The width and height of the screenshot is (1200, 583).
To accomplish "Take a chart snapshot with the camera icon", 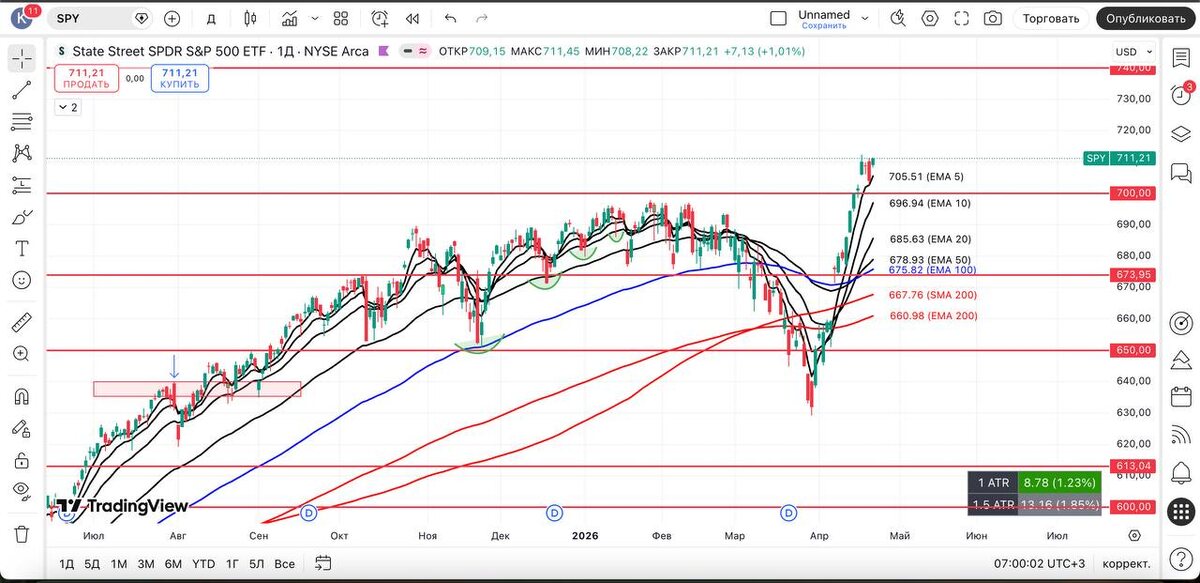I will 992,18.
